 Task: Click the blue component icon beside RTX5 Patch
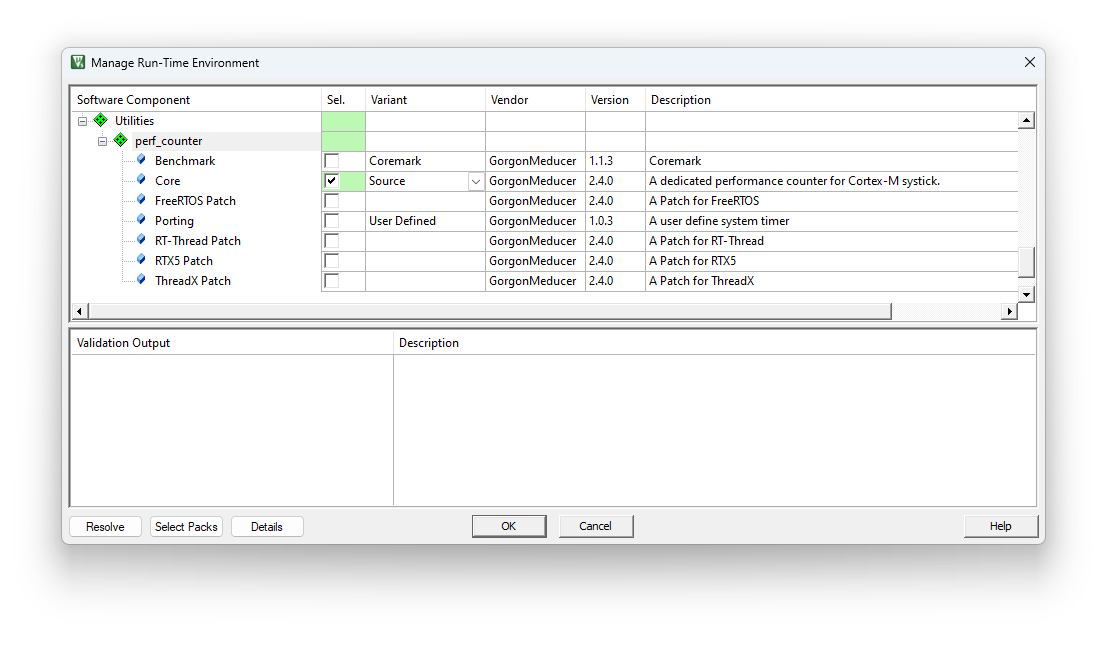141,260
